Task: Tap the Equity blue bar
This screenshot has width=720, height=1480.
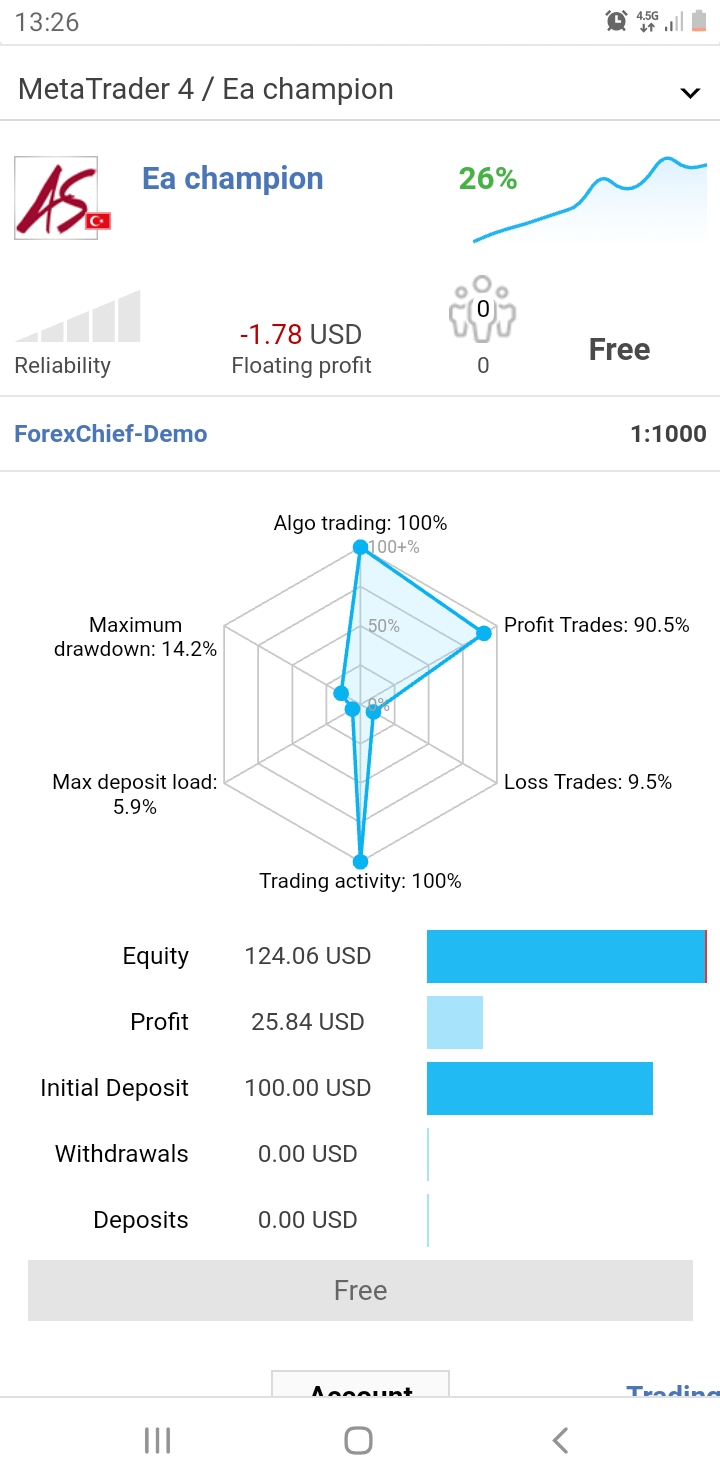Action: (566, 956)
